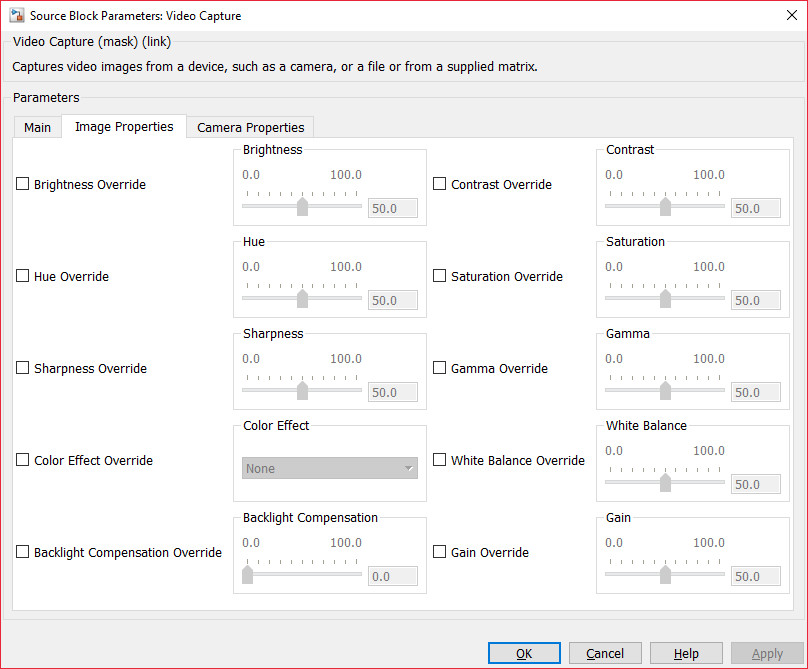Check the Gain Override box
Screen dimensions: 808x669
click(440, 552)
